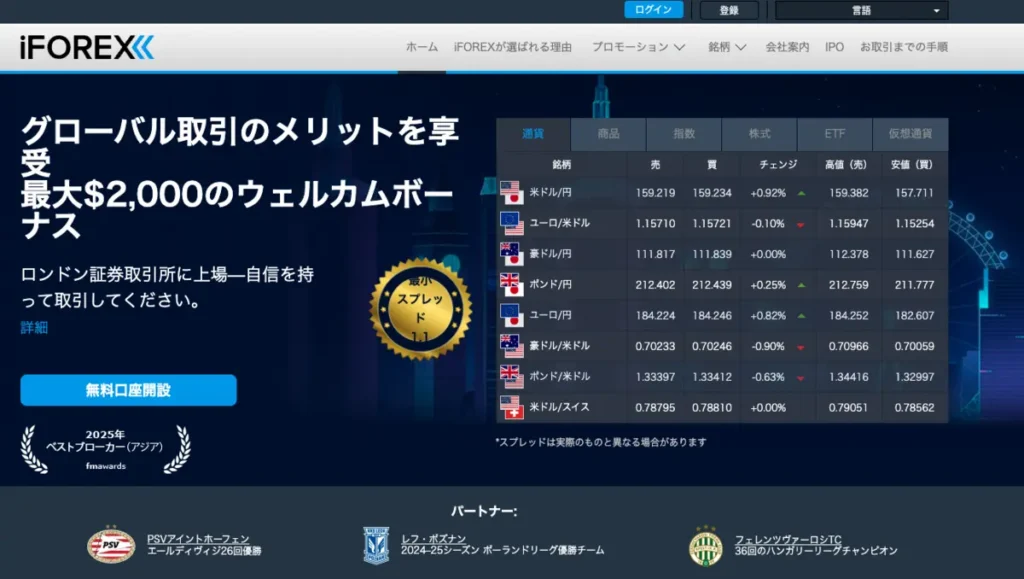Open the 言語 language dropdown
The image size is (1024, 579).
tap(859, 10)
